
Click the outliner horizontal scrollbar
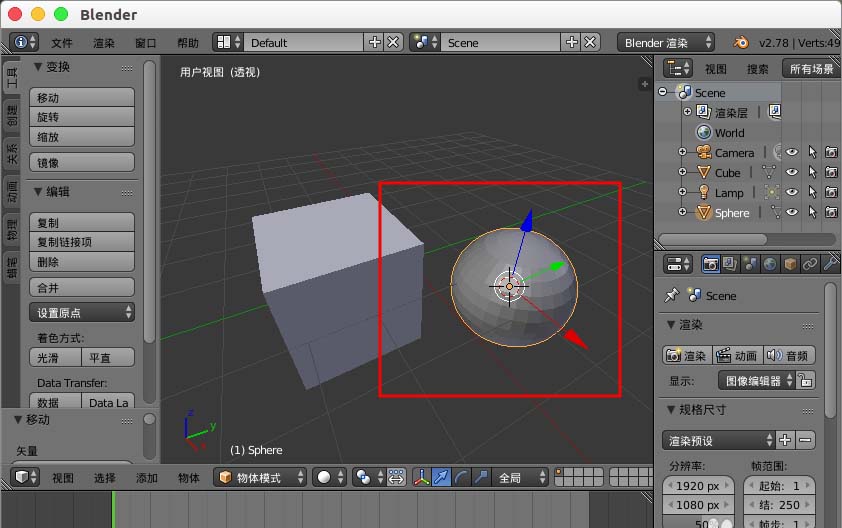coord(713,239)
